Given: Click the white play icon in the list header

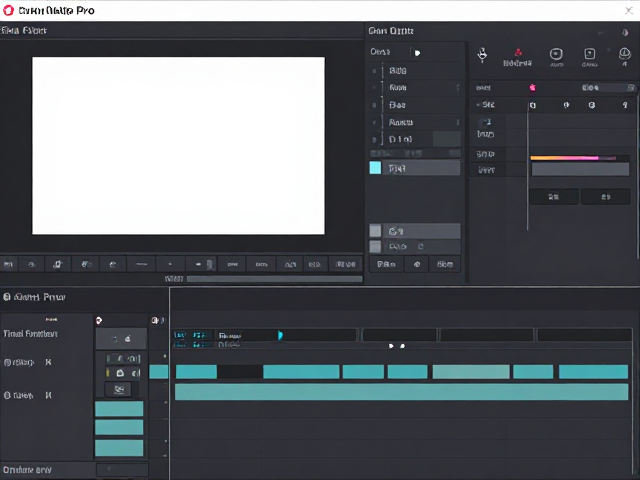Looking at the screenshot, I should [x=417, y=53].
